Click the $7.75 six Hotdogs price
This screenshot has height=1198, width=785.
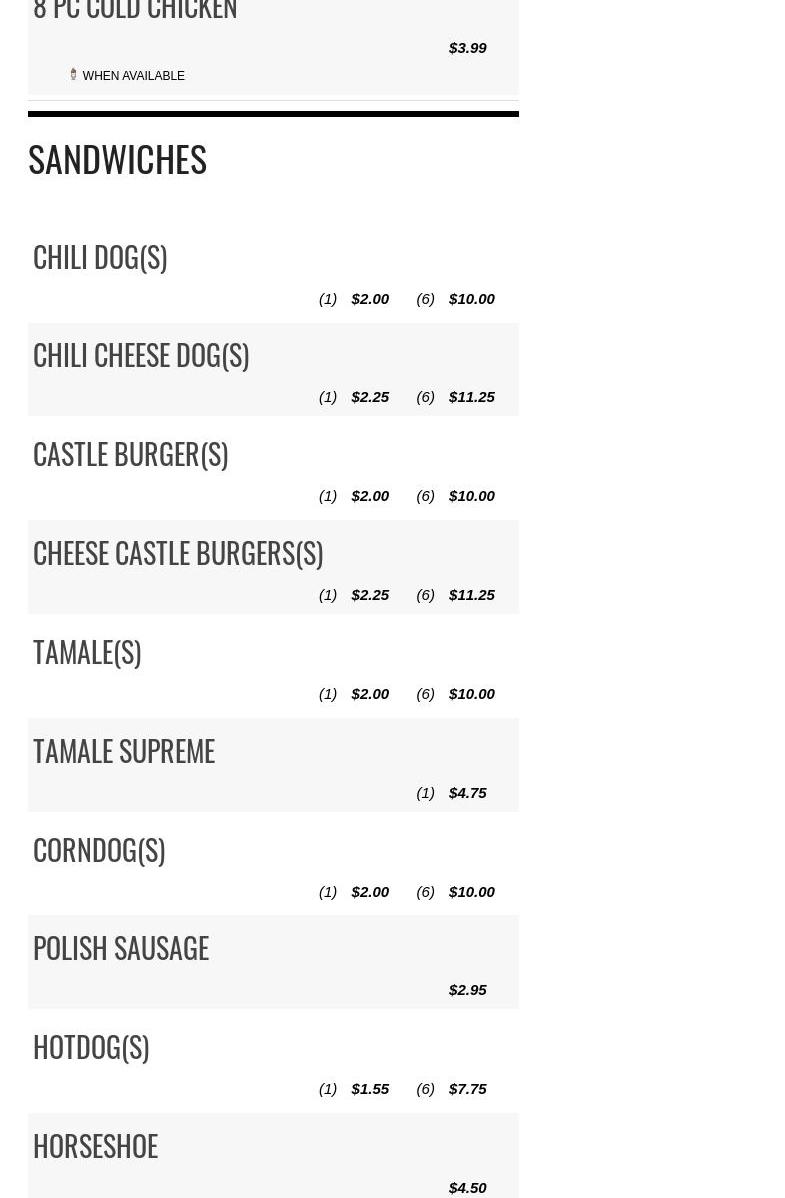click(x=467, y=1089)
